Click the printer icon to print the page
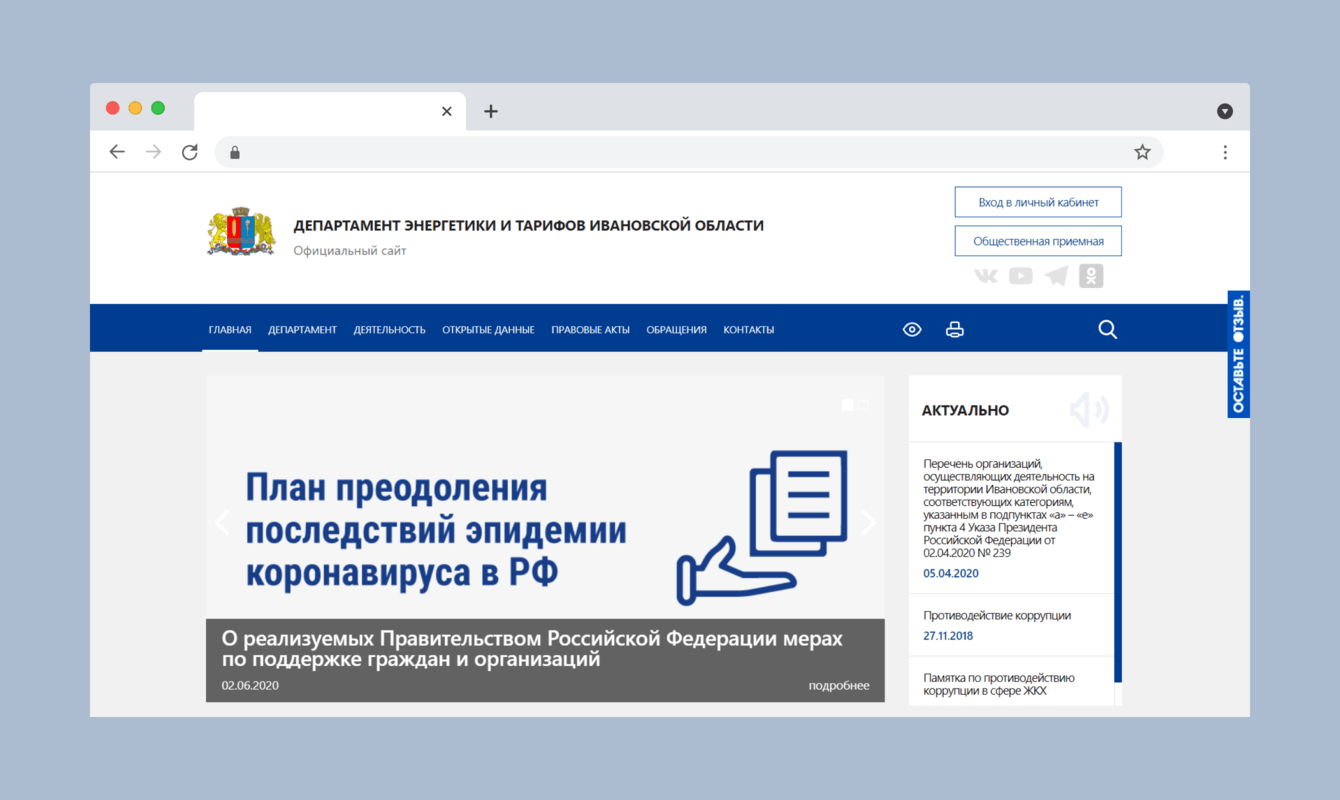The height and width of the screenshot is (800, 1340). [x=954, y=329]
